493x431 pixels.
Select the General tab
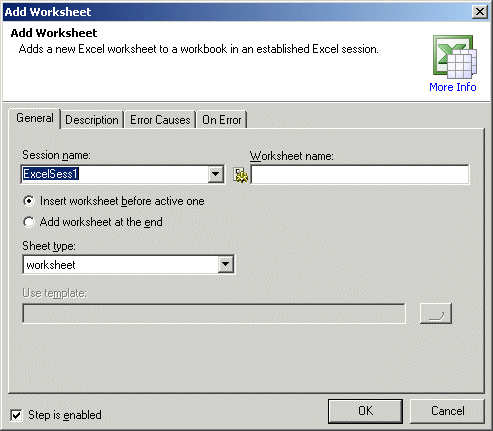pos(35,118)
